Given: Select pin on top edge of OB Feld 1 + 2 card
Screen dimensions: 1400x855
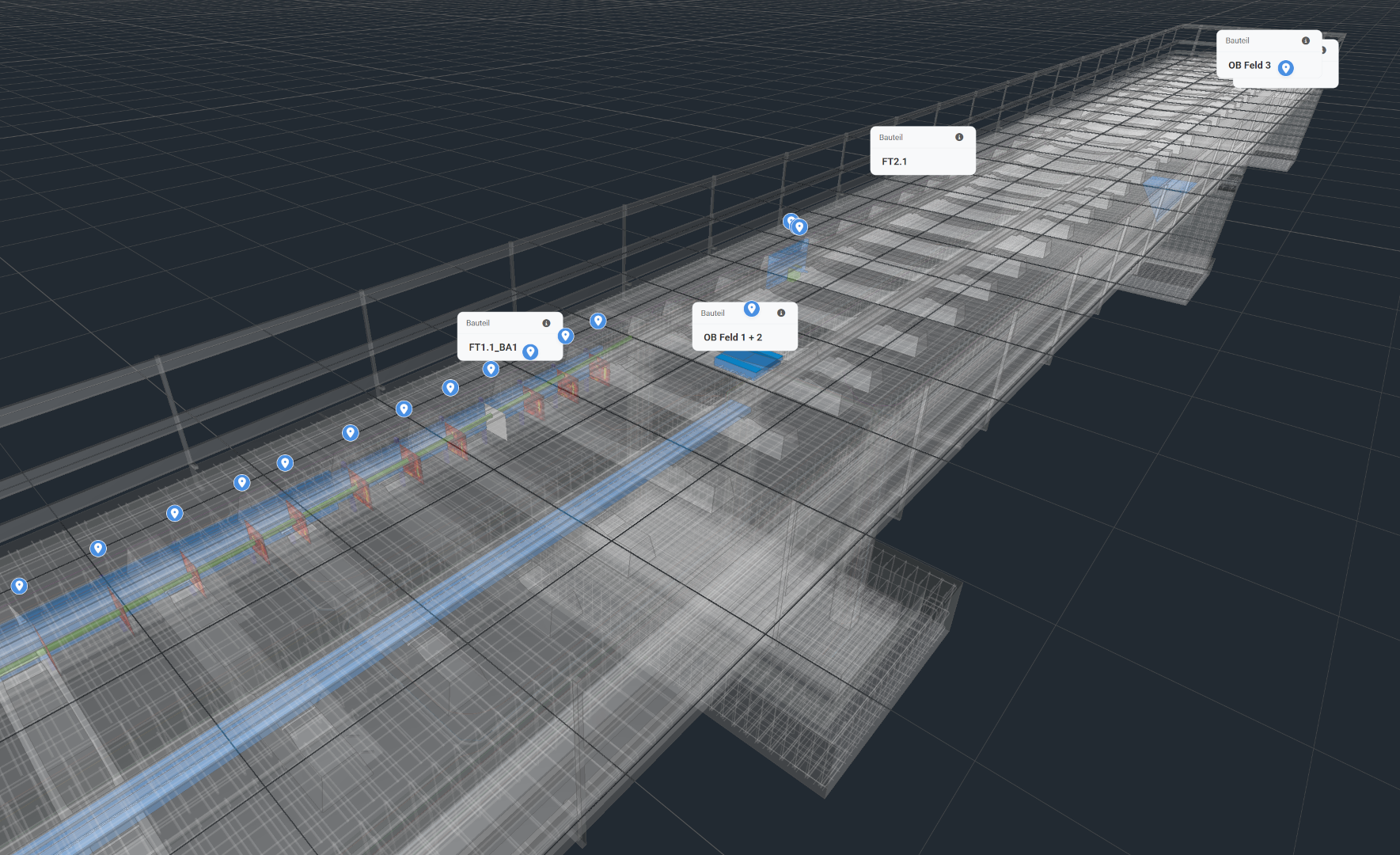Looking at the screenshot, I should coord(752,308).
